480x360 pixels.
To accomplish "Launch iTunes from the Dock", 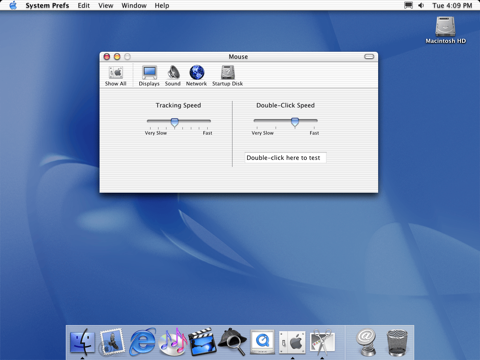I will 172,342.
